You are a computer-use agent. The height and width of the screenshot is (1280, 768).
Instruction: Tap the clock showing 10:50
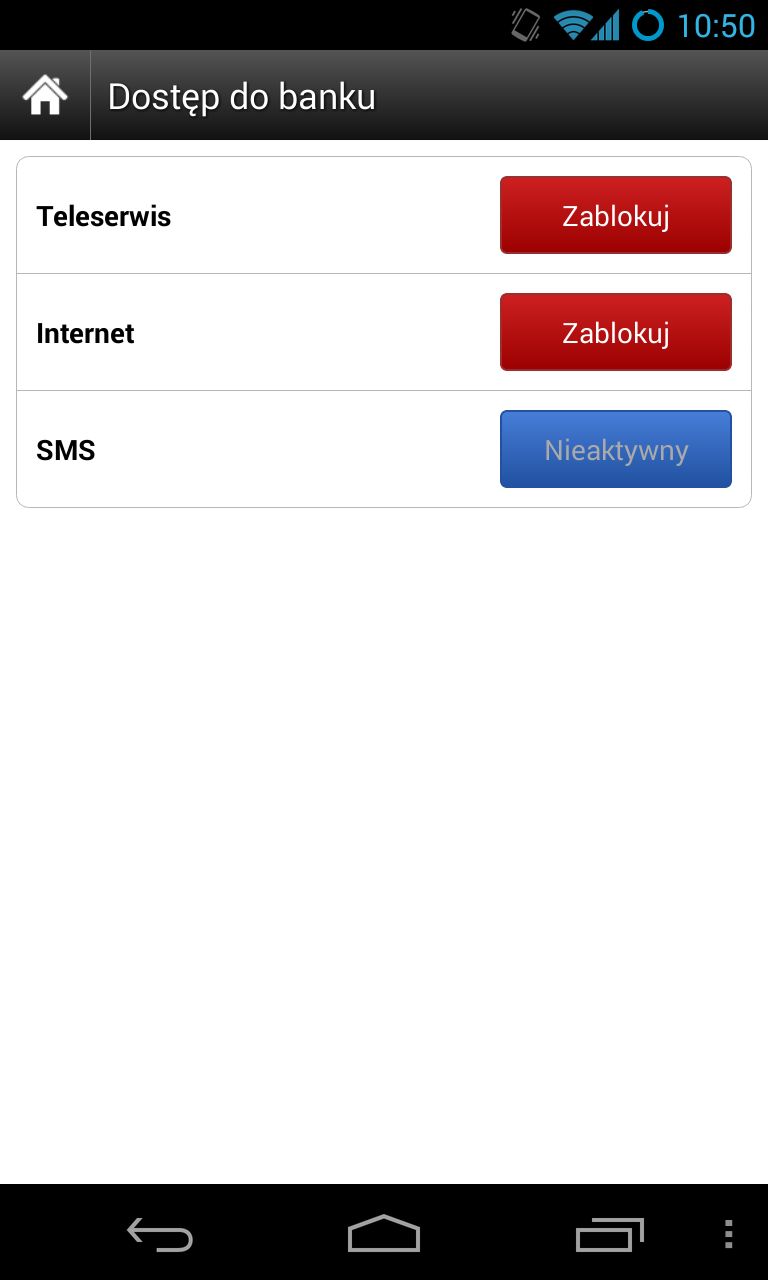tap(716, 25)
